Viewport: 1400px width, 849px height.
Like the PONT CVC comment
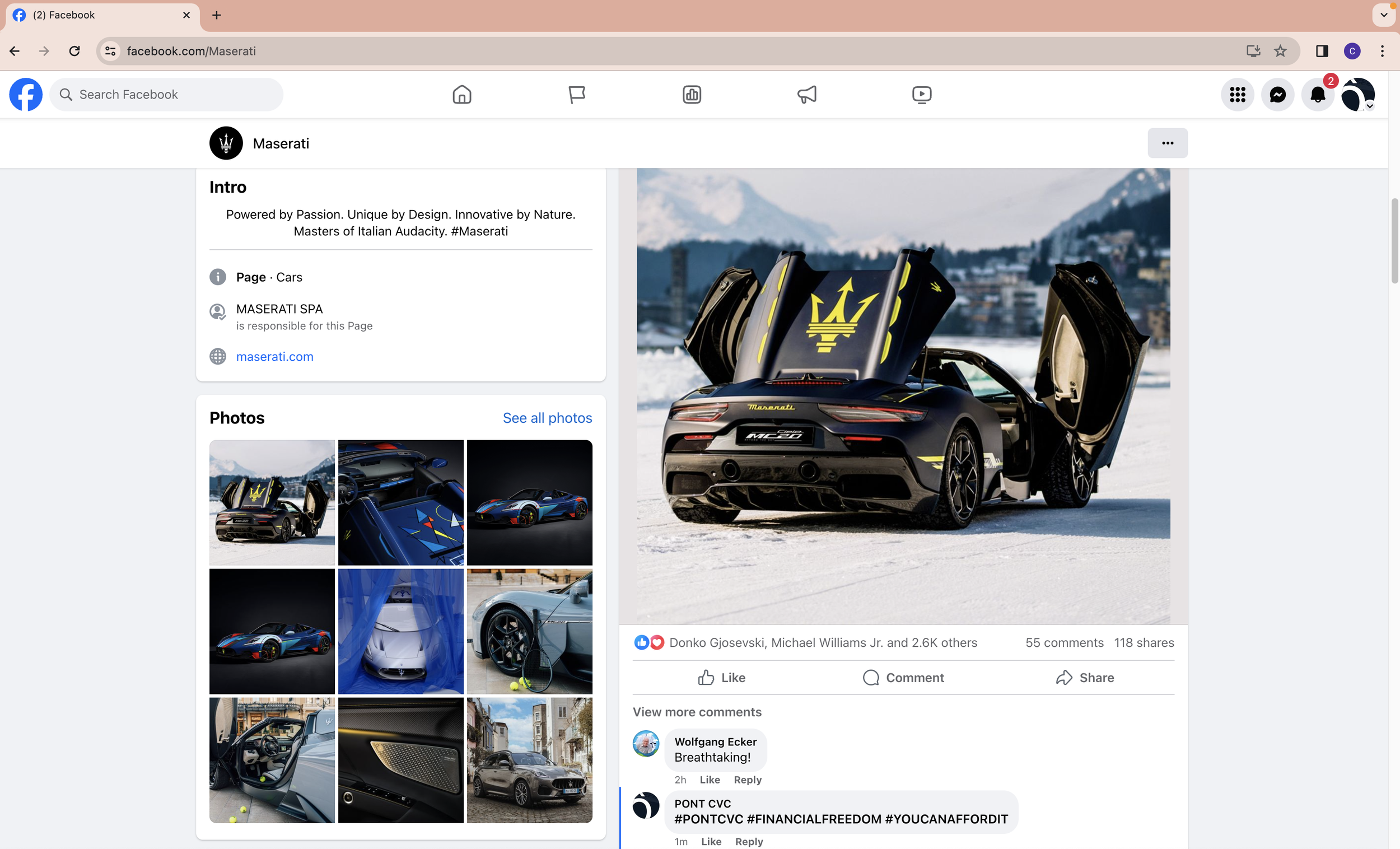tap(711, 842)
